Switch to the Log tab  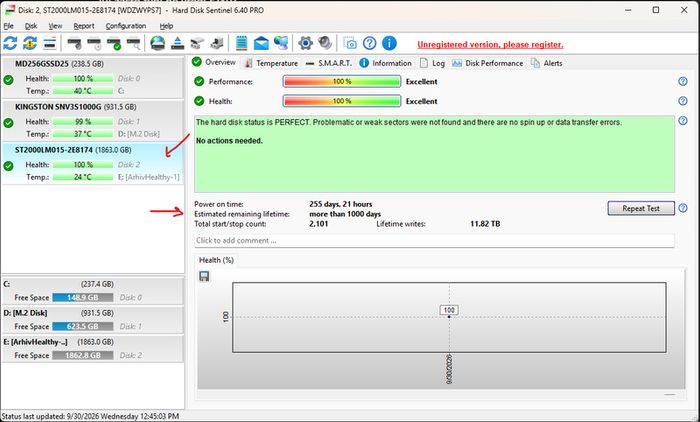coord(432,63)
